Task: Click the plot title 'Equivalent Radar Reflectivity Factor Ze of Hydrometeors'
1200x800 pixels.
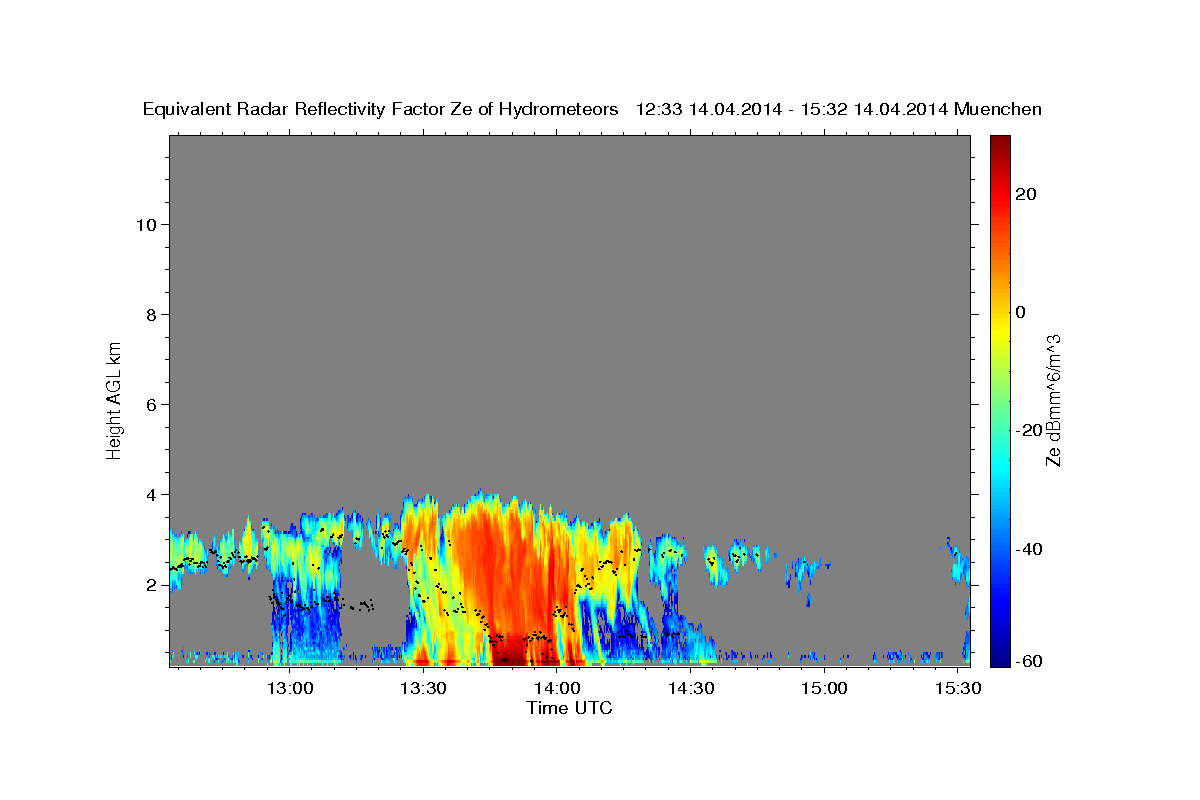Action: [381, 110]
